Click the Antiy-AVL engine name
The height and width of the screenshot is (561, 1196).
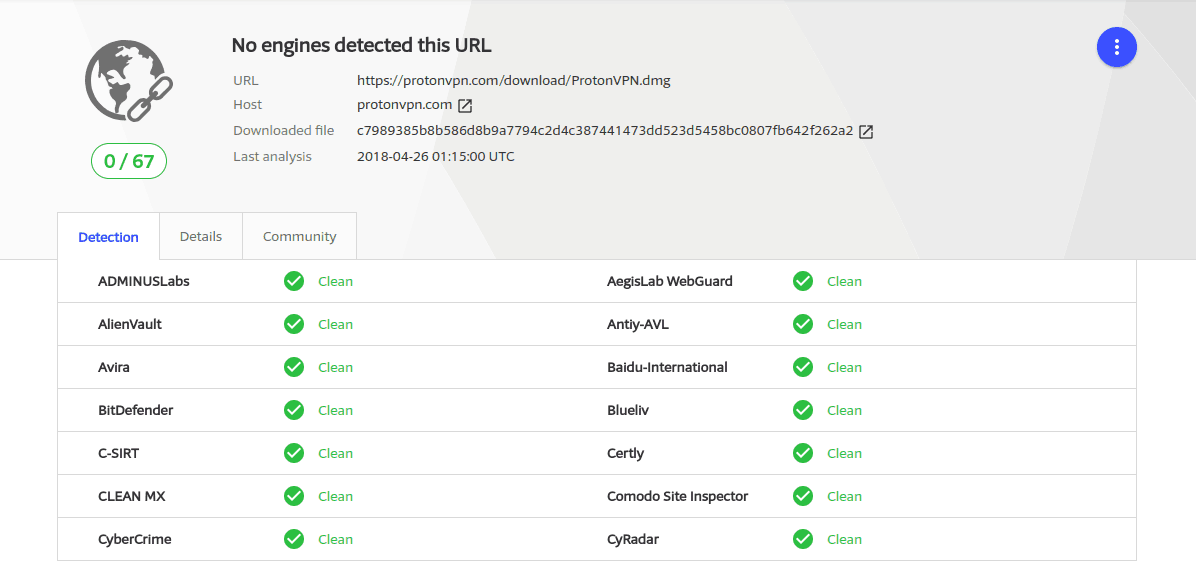tap(638, 324)
